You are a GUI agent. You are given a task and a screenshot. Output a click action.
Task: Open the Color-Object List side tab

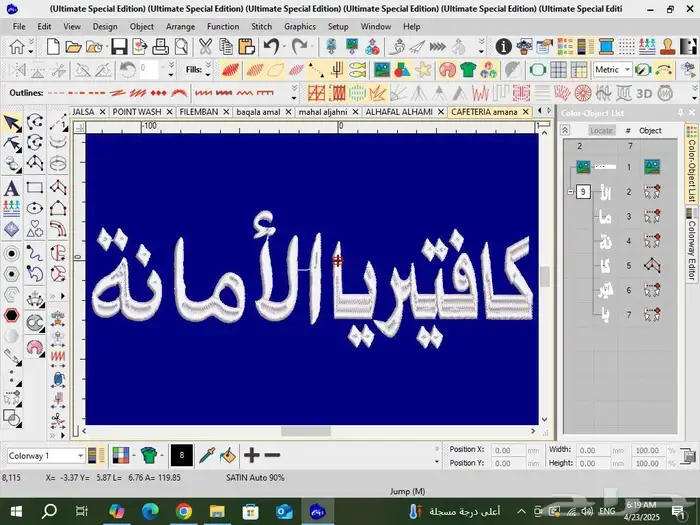coord(692,165)
